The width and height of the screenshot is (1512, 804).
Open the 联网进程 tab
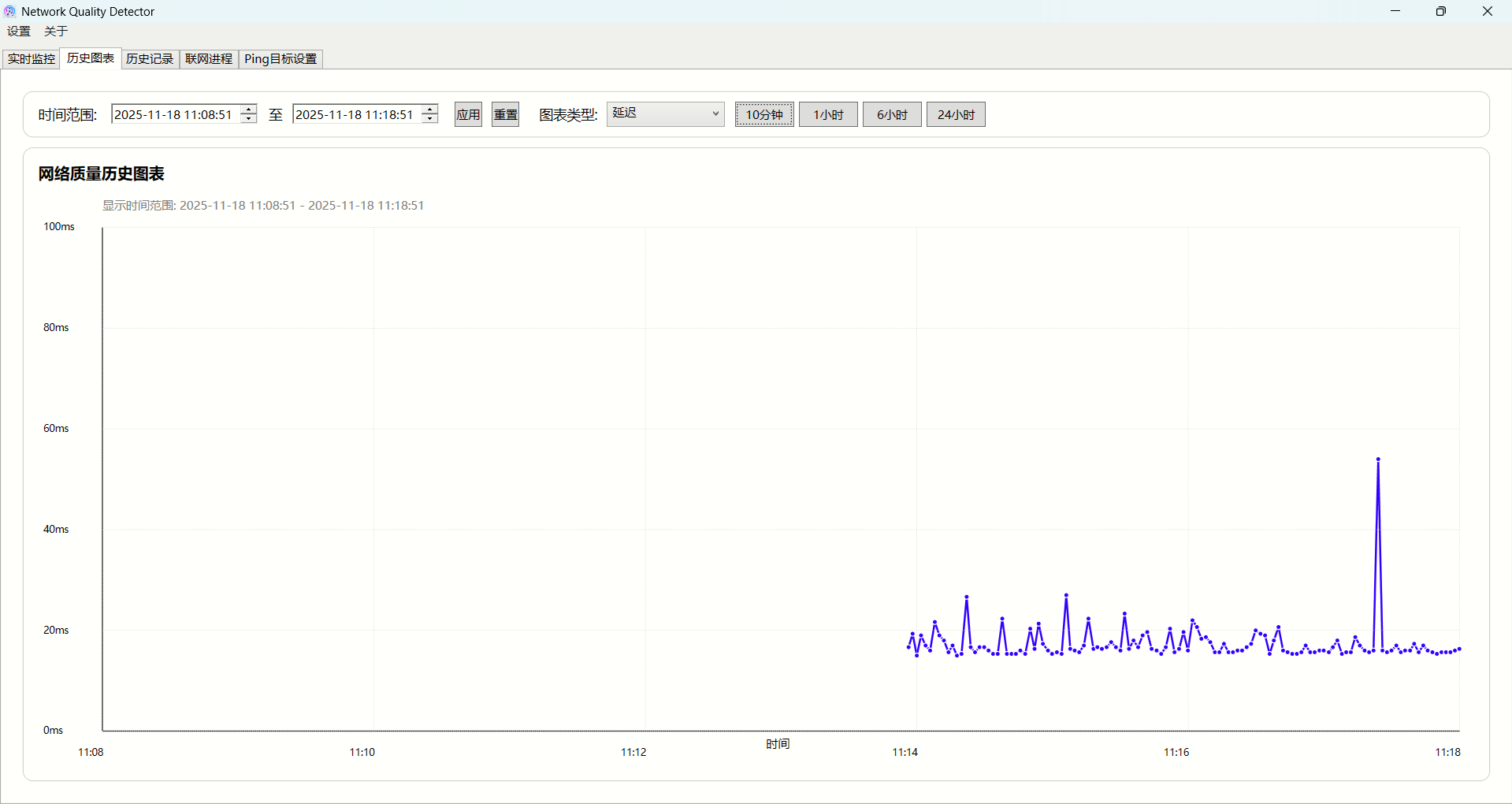pyautogui.click(x=209, y=59)
